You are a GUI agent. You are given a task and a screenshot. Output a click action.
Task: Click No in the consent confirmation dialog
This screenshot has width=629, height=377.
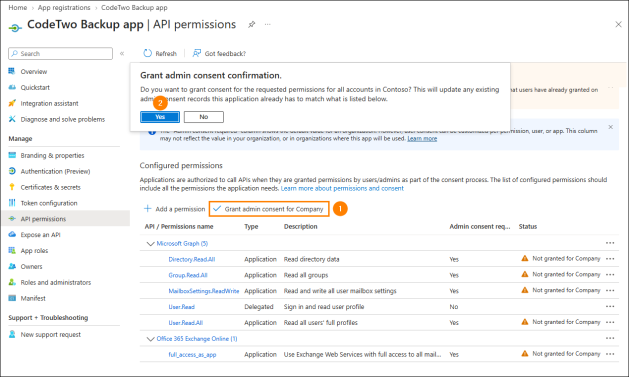[204, 117]
